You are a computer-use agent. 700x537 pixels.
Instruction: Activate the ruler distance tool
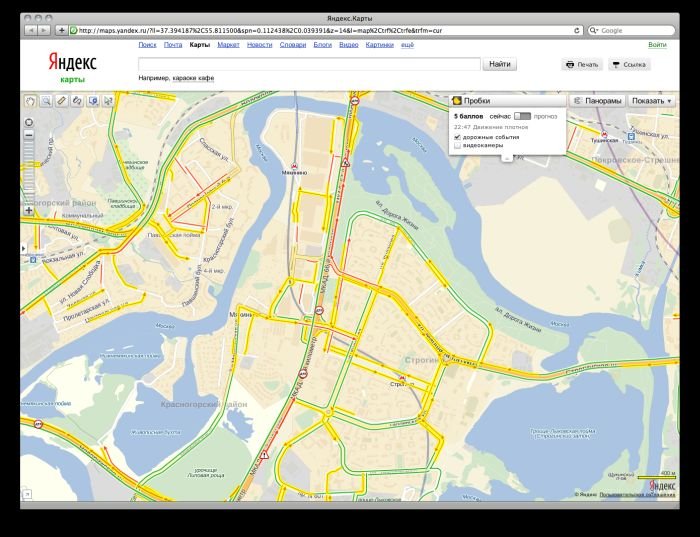pos(62,101)
